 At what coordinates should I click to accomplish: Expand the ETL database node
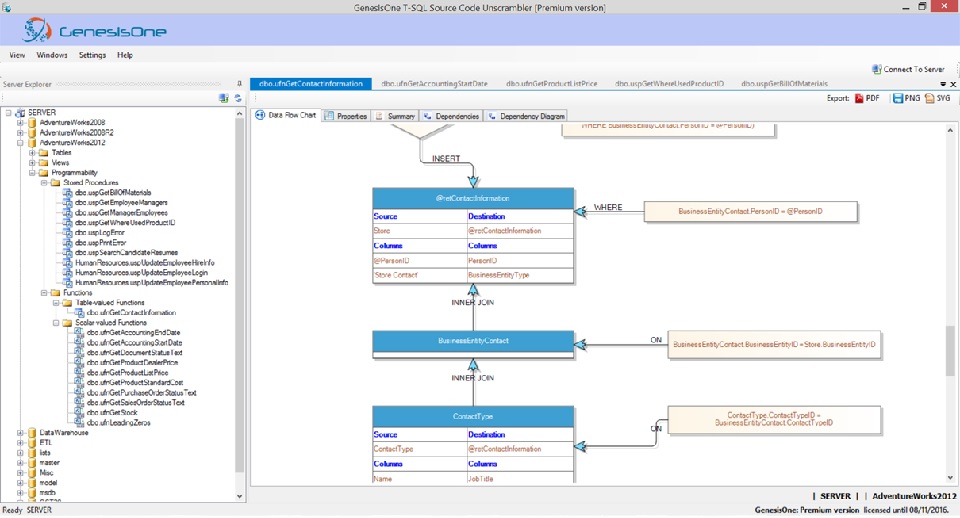(x=20, y=443)
